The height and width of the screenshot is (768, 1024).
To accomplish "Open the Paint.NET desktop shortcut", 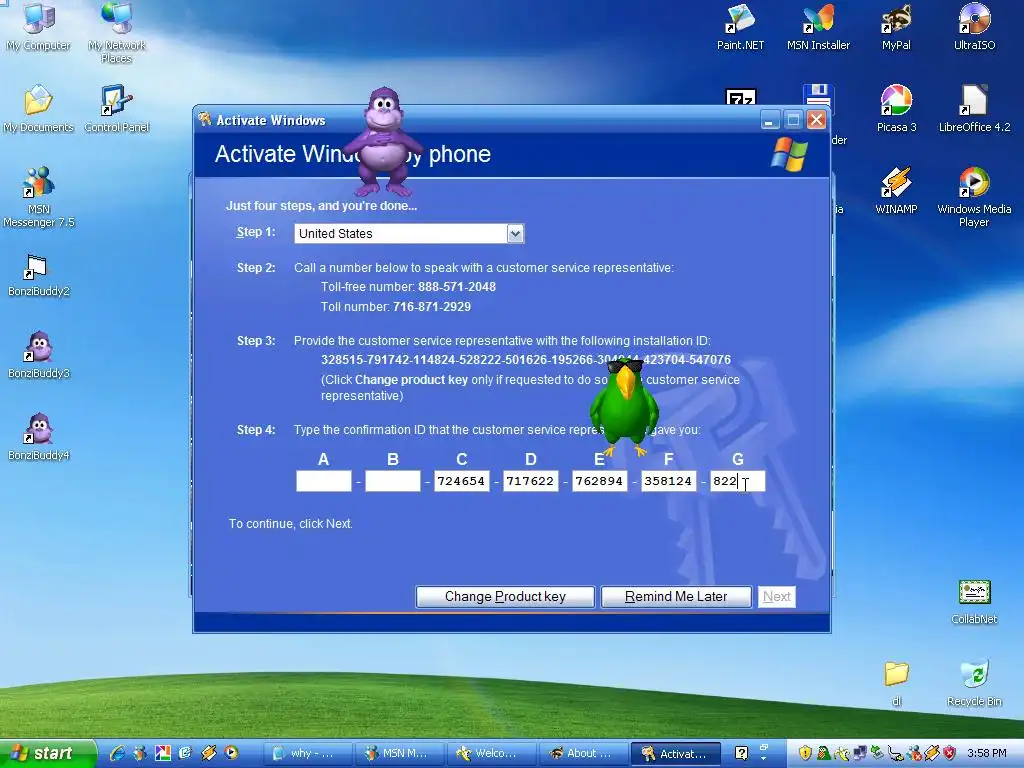I will click(x=740, y=27).
